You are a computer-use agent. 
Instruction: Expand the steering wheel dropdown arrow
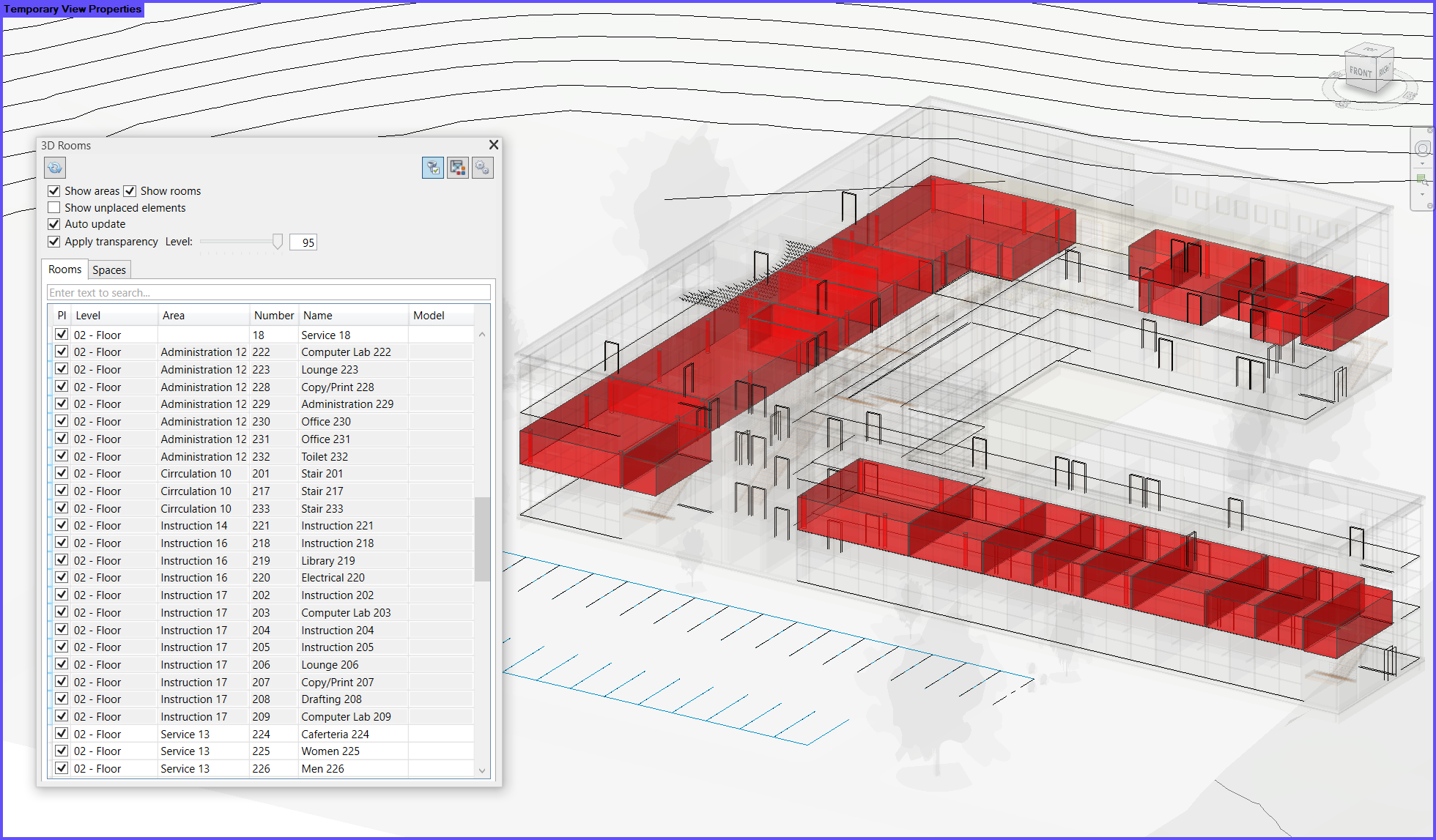(1422, 164)
